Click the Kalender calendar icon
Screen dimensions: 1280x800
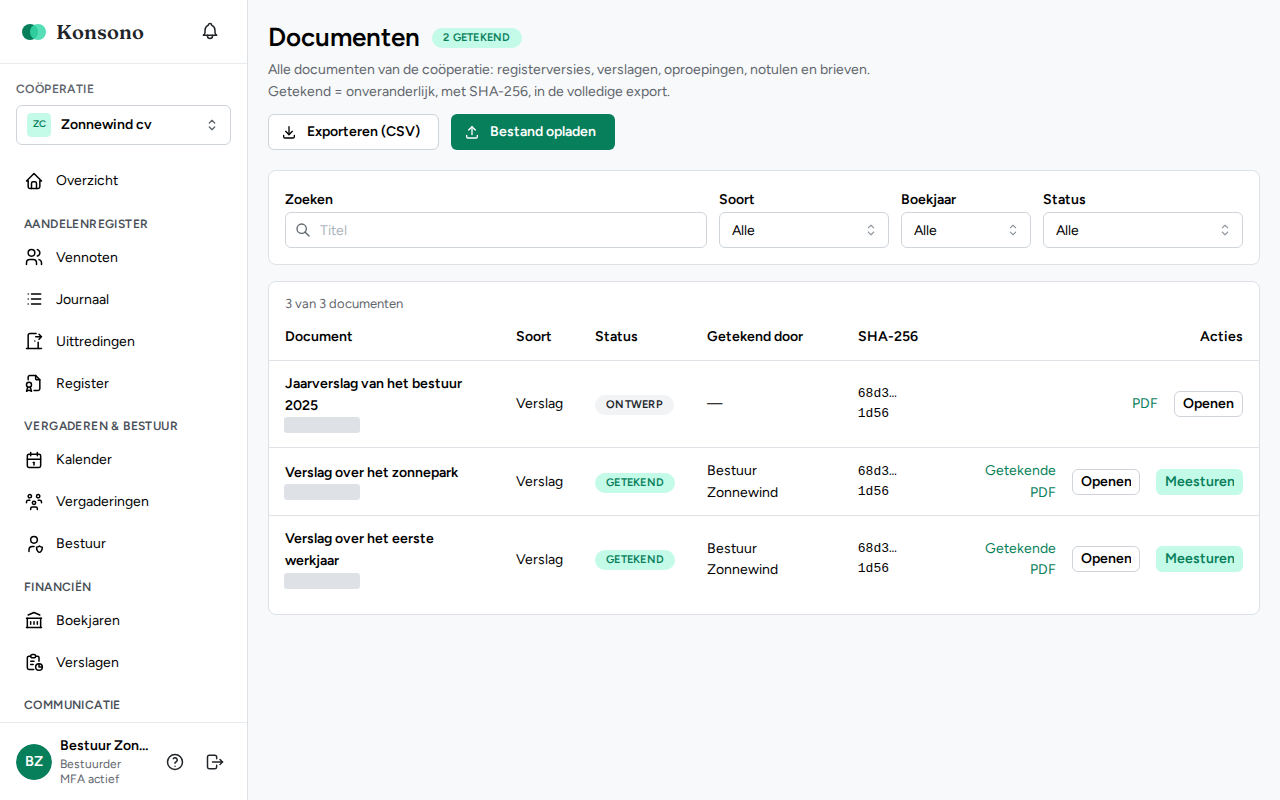(x=34, y=460)
